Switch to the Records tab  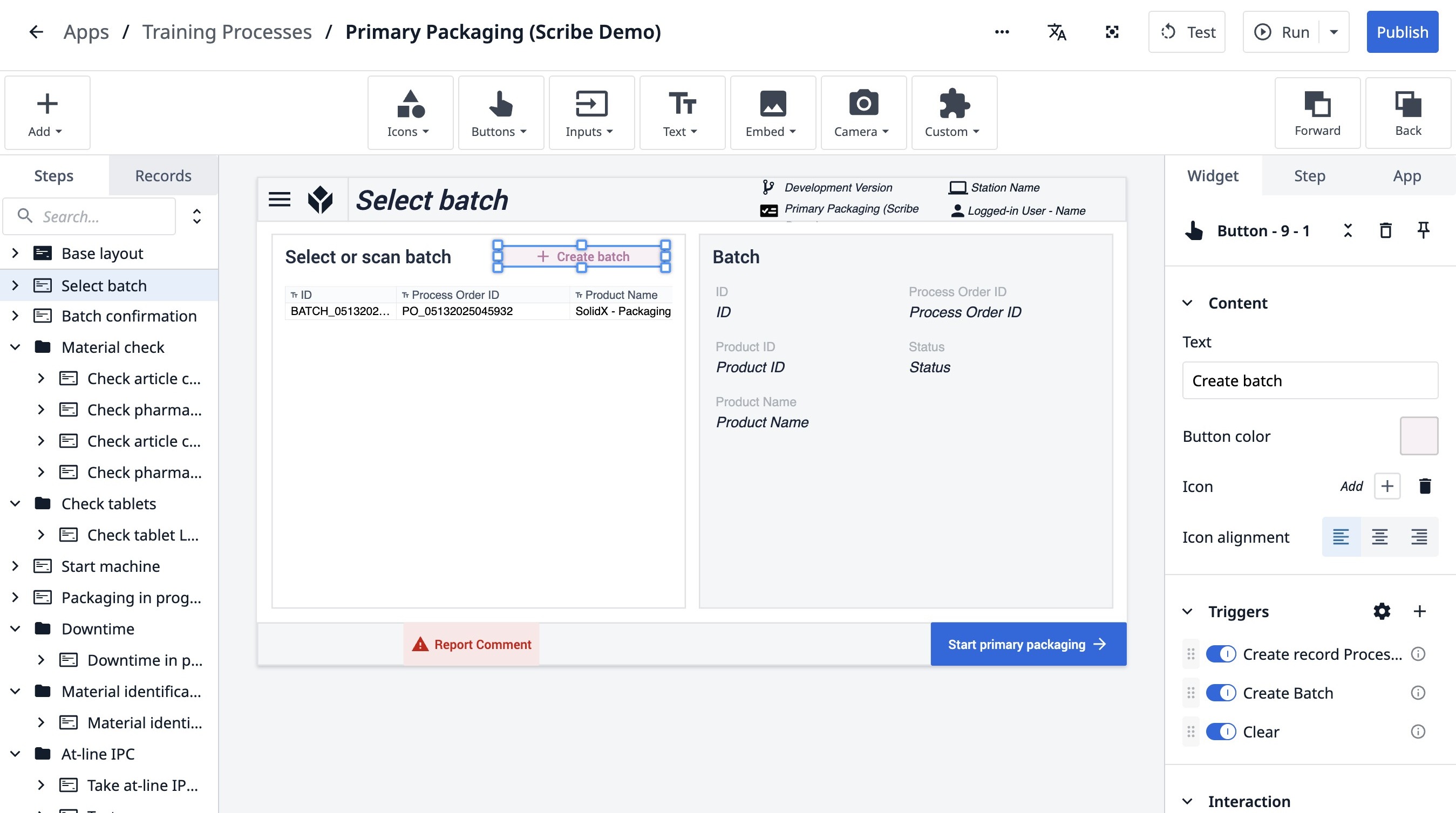point(163,176)
